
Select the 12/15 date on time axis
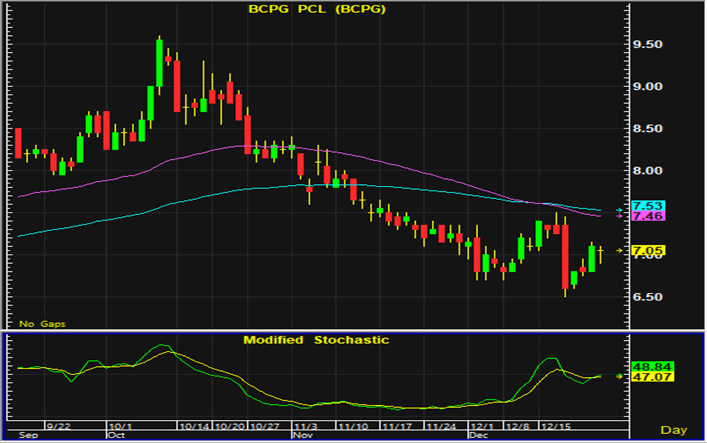coord(556,425)
